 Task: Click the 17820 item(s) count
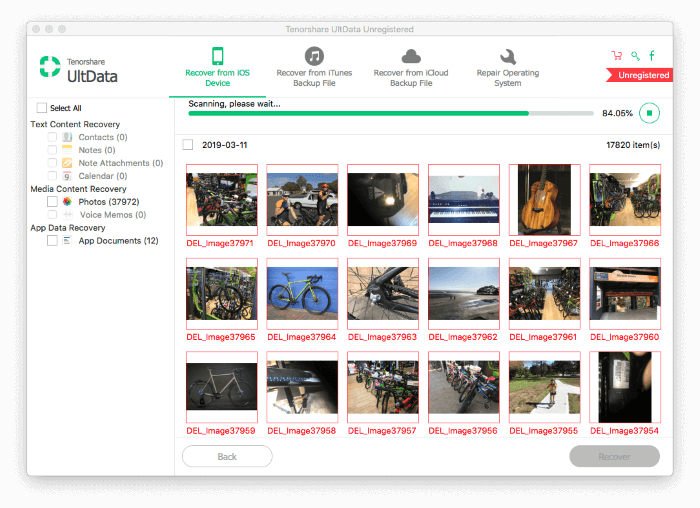coord(633,145)
